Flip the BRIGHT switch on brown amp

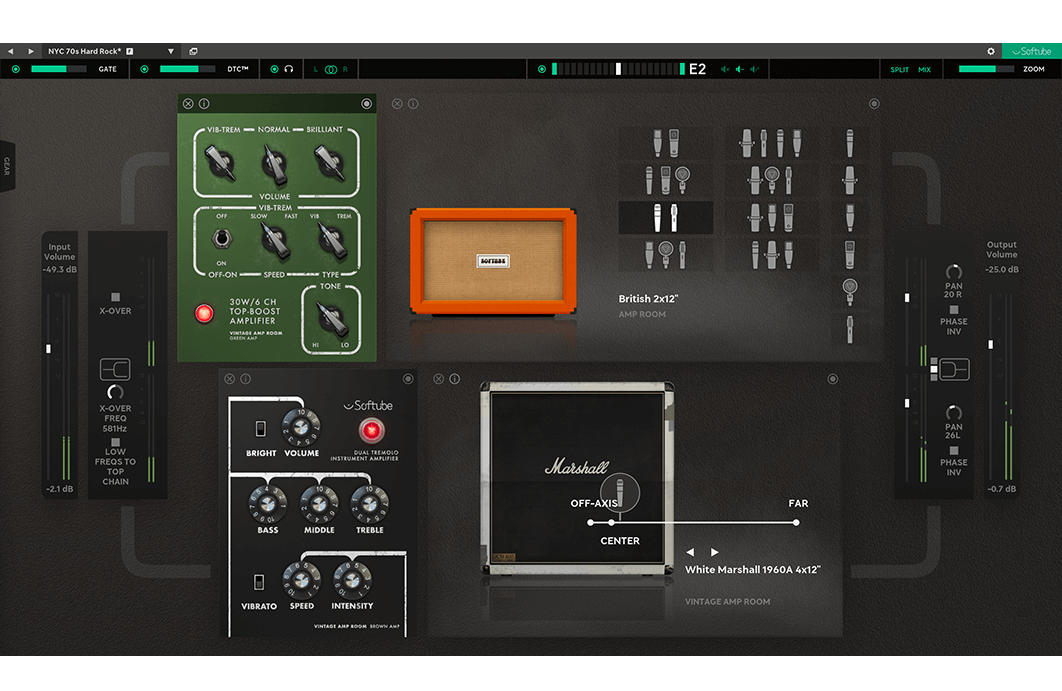click(260, 428)
